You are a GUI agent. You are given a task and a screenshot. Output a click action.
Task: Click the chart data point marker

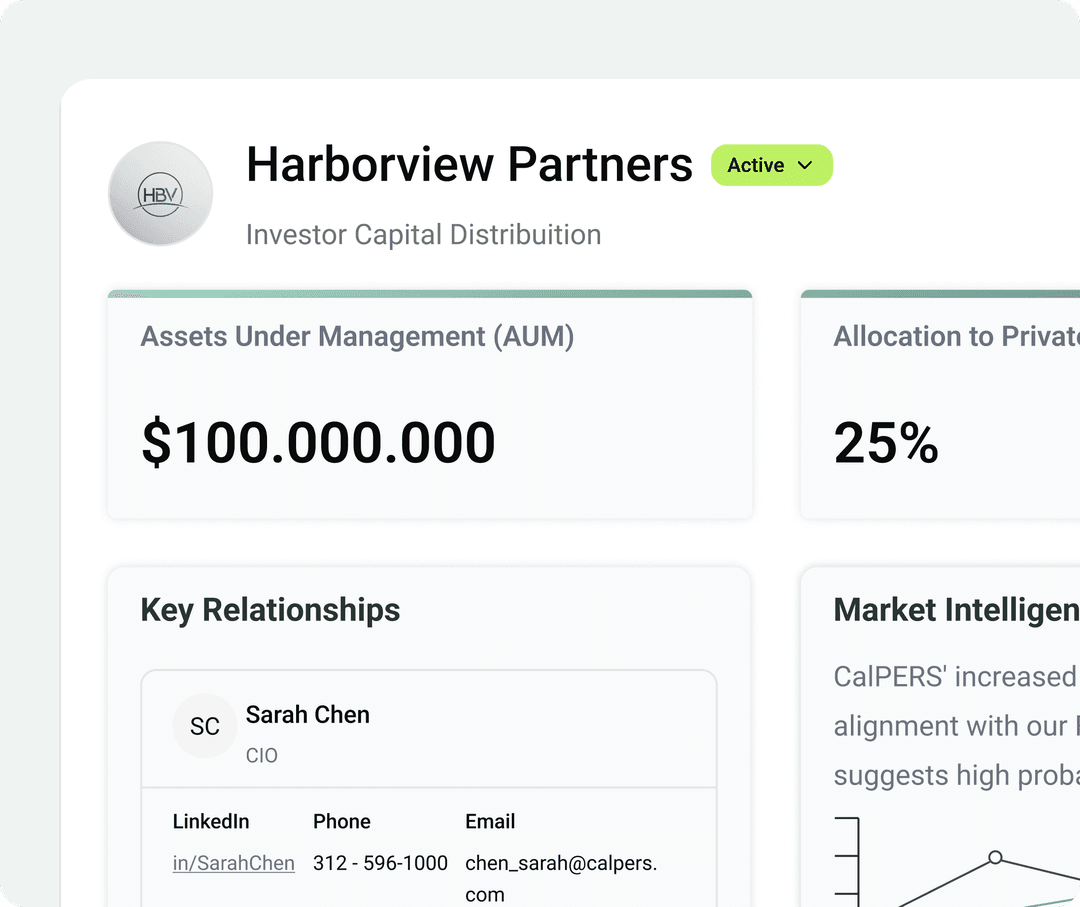click(x=995, y=858)
